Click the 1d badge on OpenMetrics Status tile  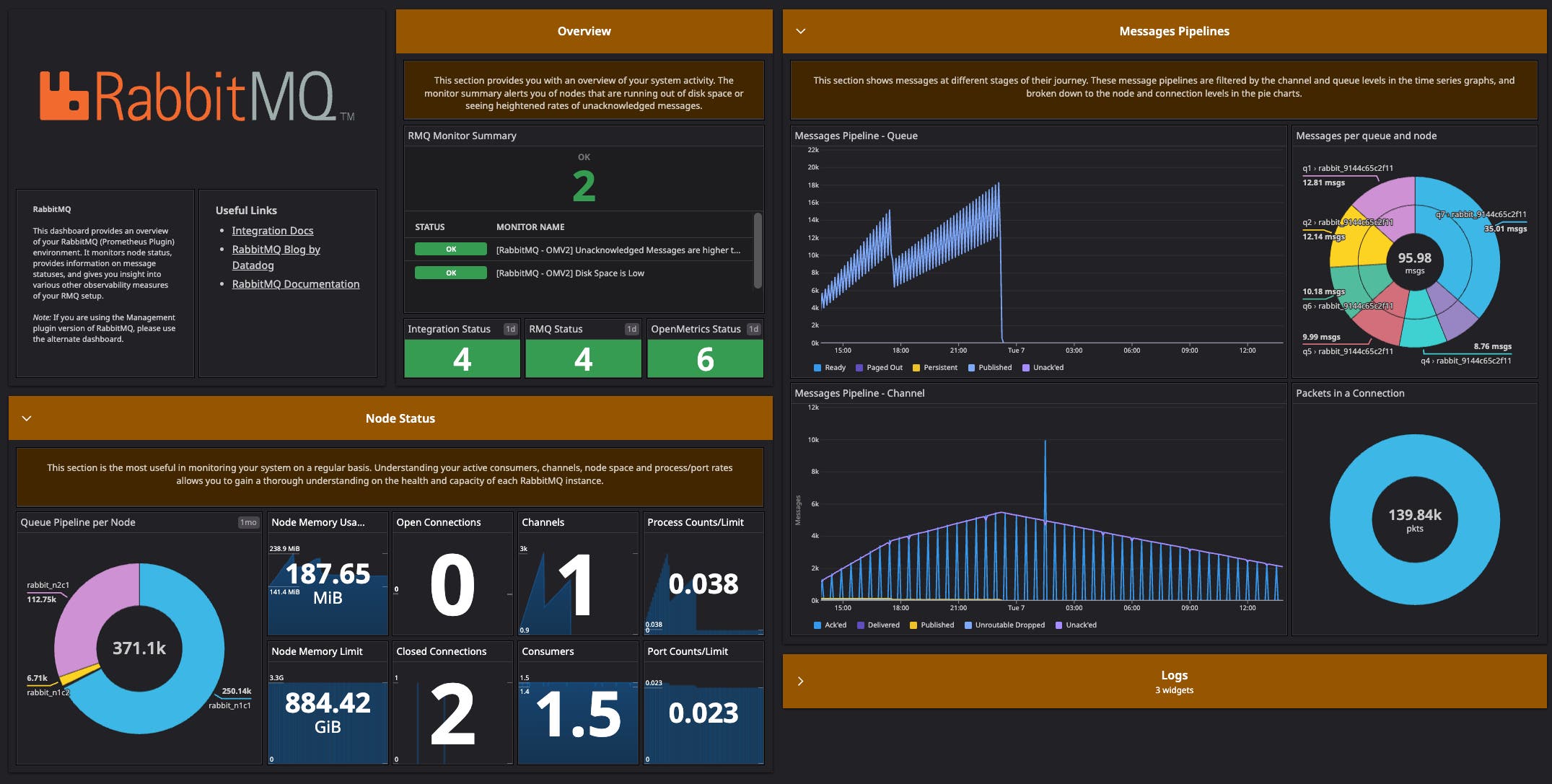(753, 328)
